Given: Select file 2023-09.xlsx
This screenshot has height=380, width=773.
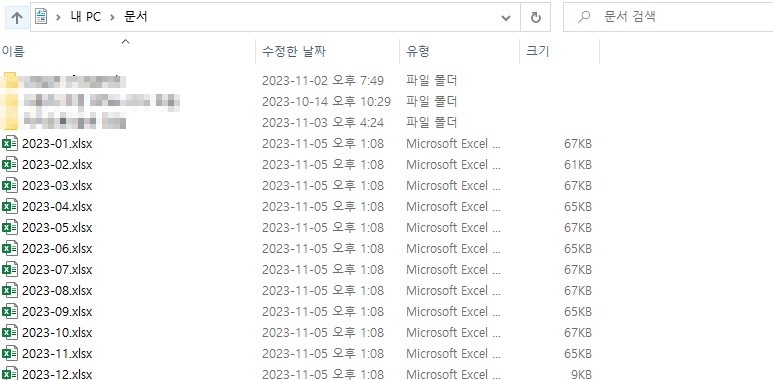Looking at the screenshot, I should tap(57, 311).
